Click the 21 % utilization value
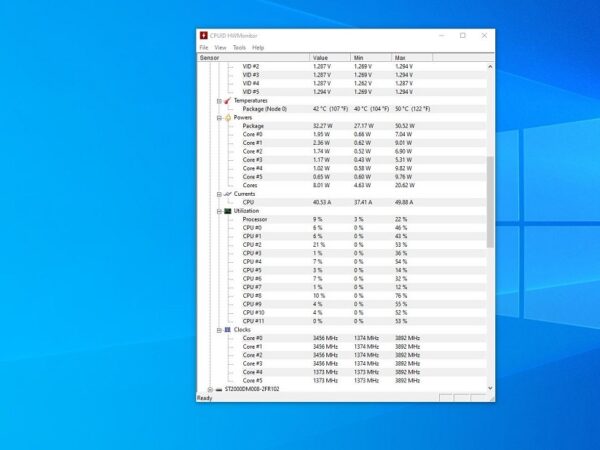Image resolution: width=600 pixels, height=450 pixels. click(x=319, y=245)
